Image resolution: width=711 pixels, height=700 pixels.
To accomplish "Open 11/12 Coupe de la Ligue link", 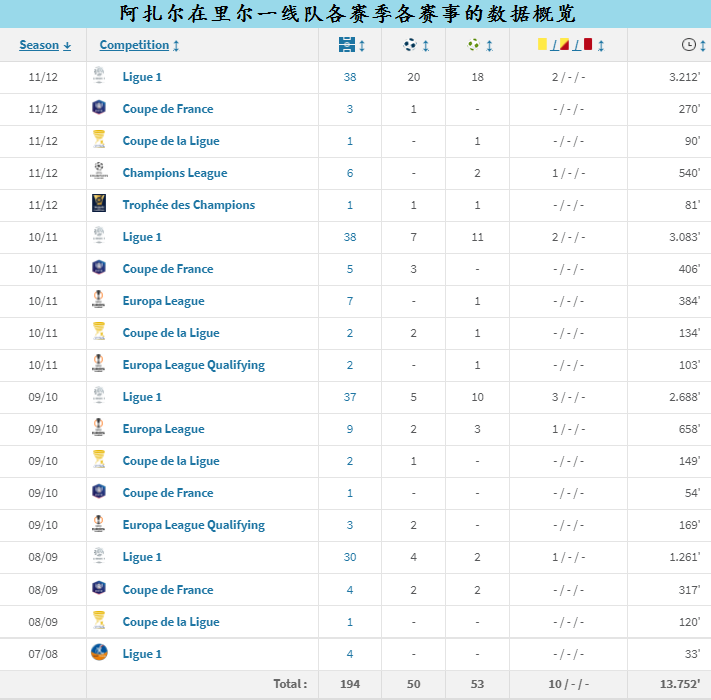I will point(171,141).
